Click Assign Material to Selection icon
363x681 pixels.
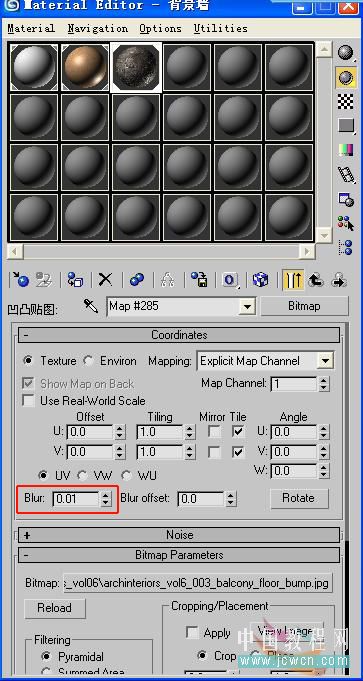click(76, 280)
